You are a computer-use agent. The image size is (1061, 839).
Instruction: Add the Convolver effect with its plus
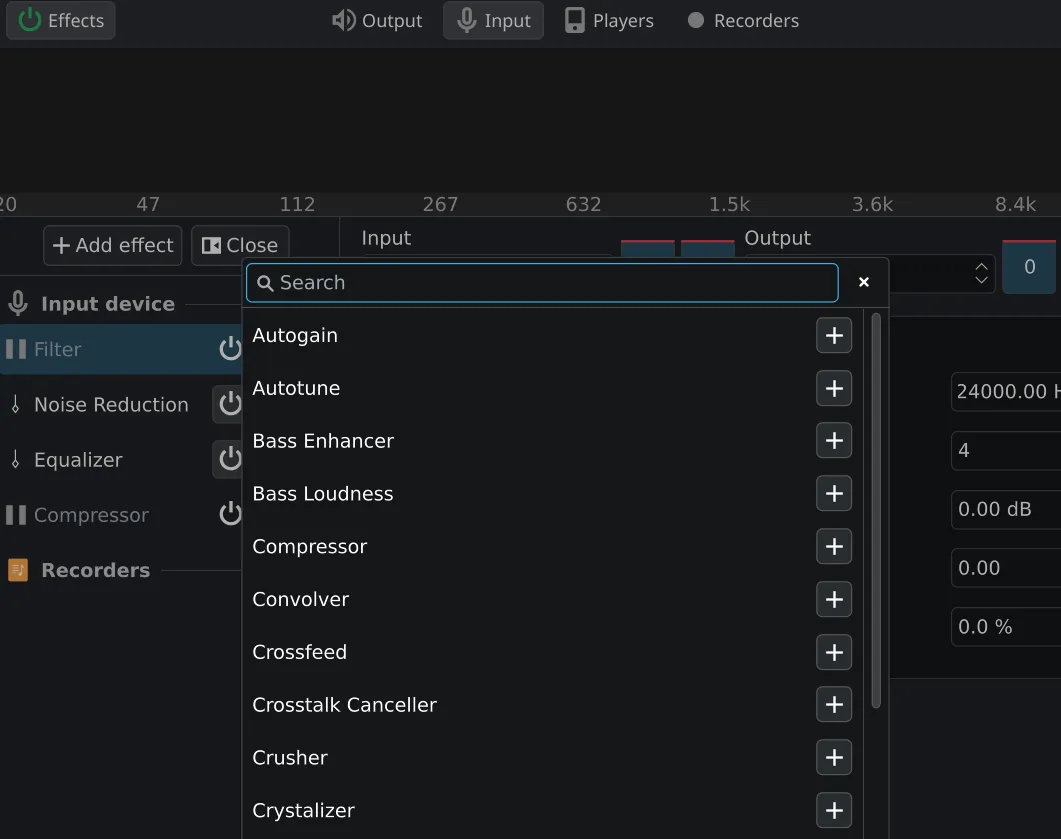834,599
